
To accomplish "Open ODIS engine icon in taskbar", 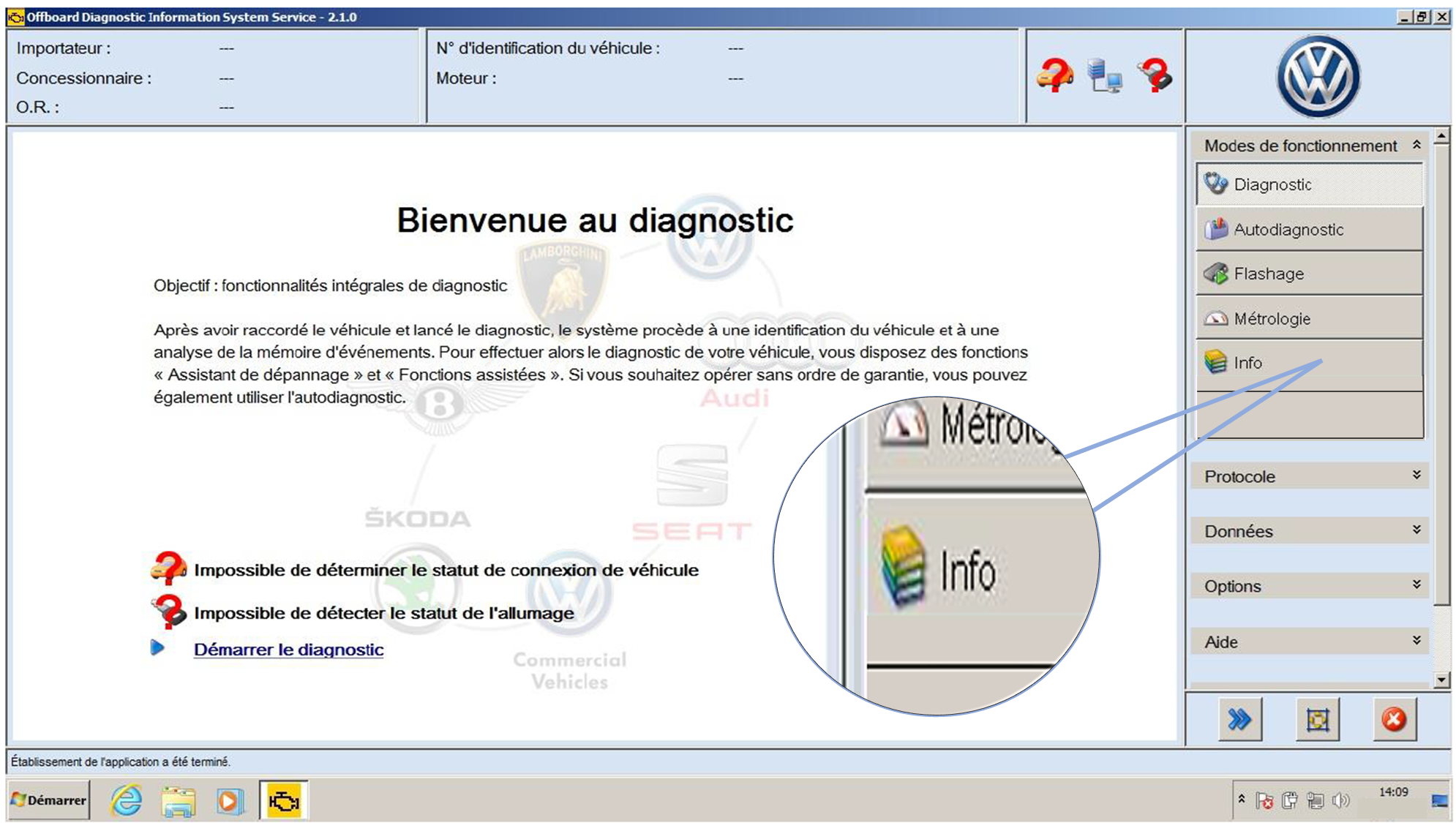I will pyautogui.click(x=284, y=801).
